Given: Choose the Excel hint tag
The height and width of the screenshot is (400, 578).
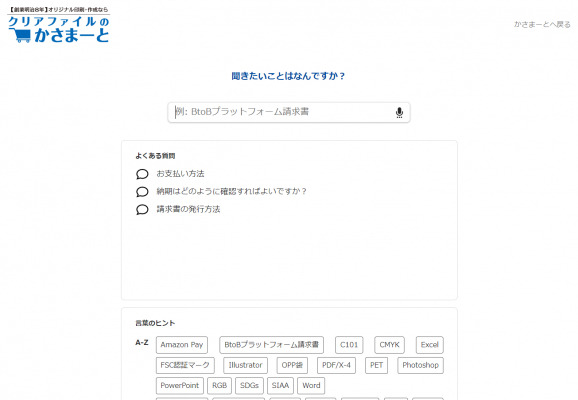Looking at the screenshot, I should click(429, 345).
